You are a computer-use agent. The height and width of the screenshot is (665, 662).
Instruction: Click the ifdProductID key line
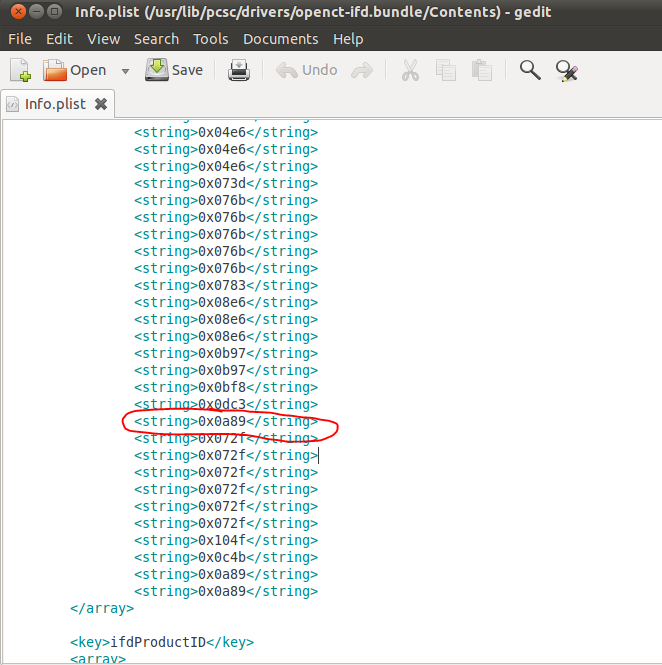pyautogui.click(x=162, y=642)
